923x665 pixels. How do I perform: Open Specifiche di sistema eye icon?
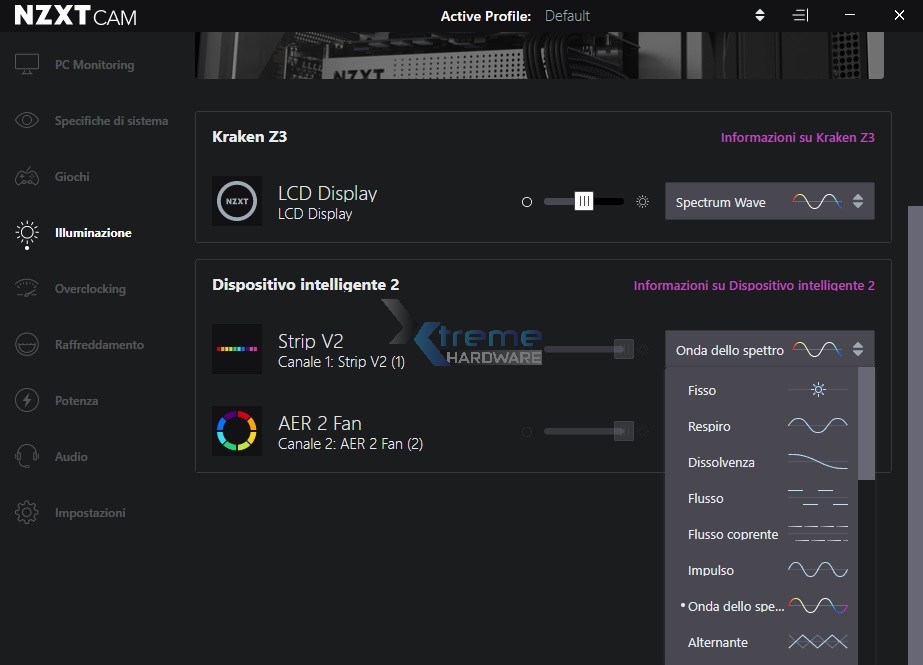click(x=27, y=121)
